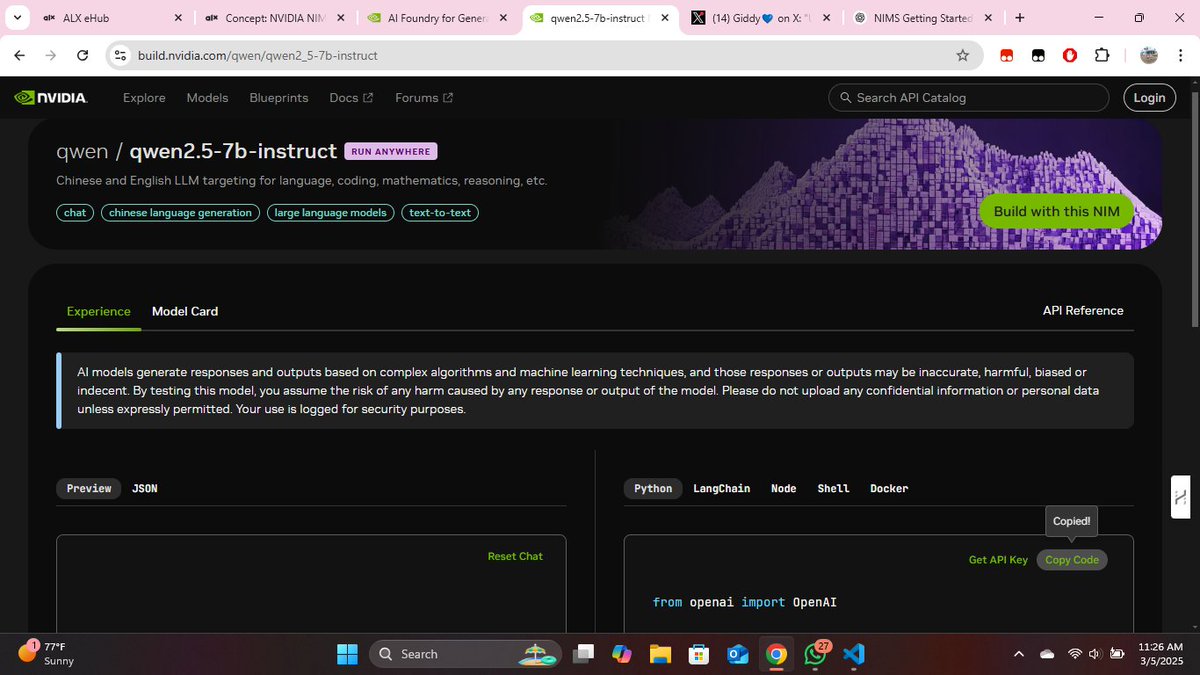Open the API Reference link

[1083, 310]
